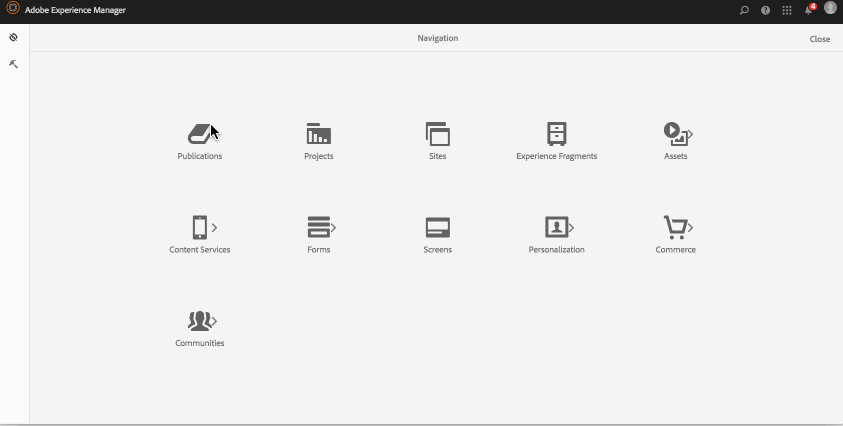
Task: Open the Personalization portrait icon
Action: click(556, 227)
